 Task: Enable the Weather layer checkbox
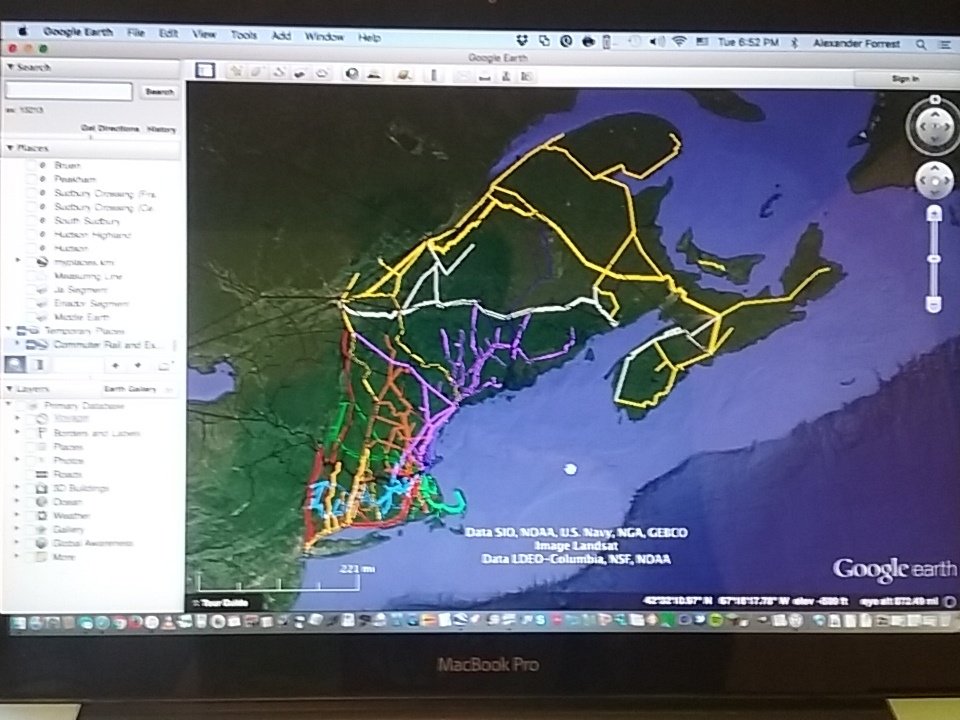[29, 516]
